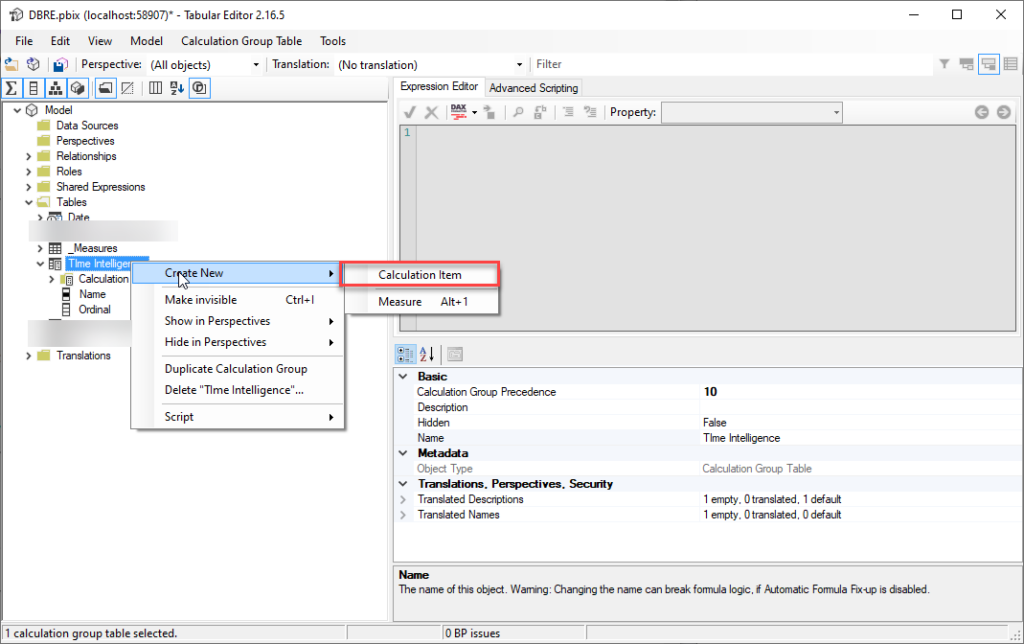Toggle alphabetical sort A-Z in tree toolbar
This screenshot has width=1024, height=644.
177,88
